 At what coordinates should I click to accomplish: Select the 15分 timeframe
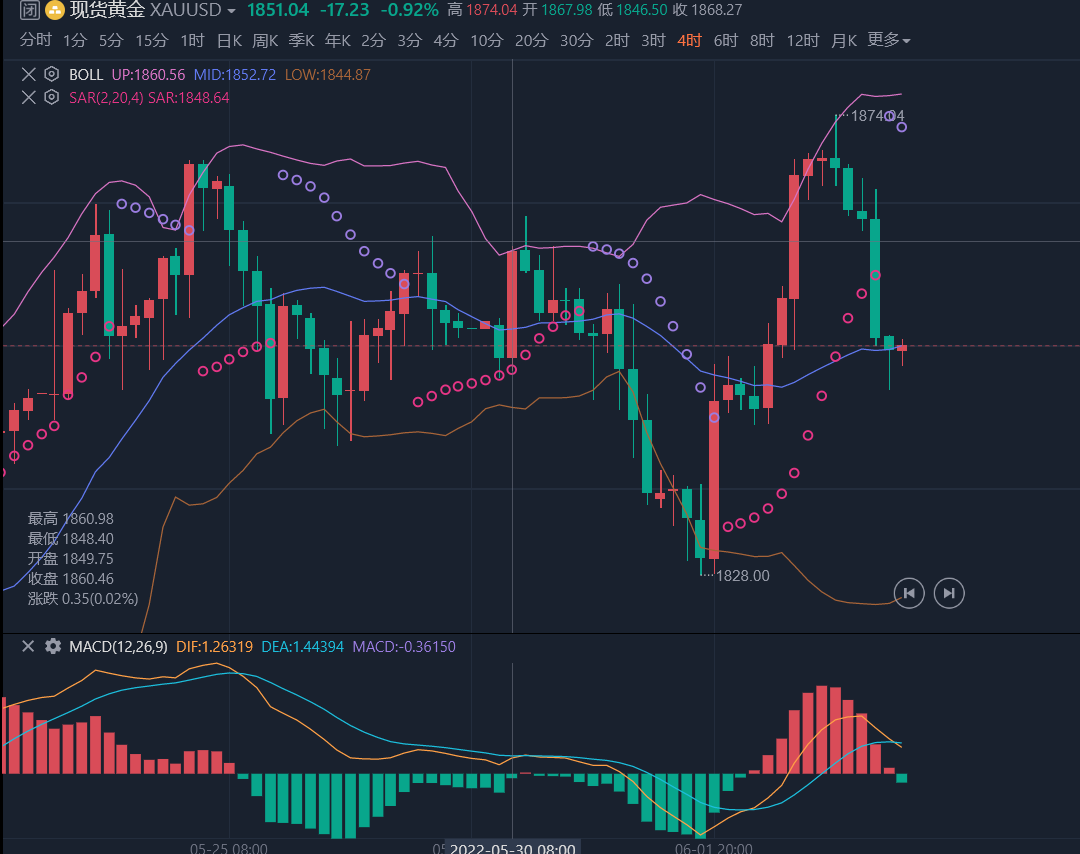152,41
